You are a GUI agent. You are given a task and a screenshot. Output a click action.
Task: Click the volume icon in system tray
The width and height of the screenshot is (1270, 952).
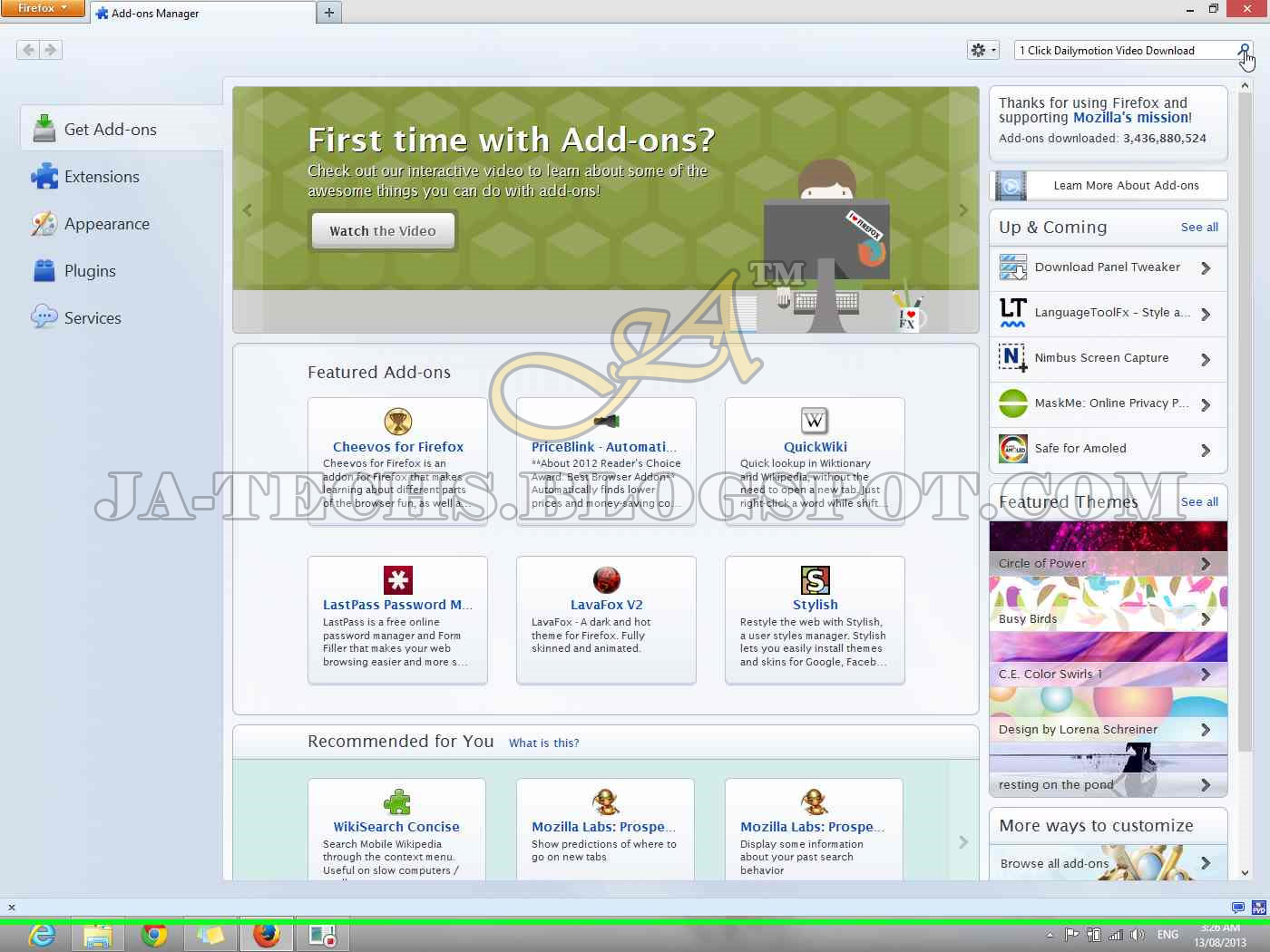point(1137,935)
